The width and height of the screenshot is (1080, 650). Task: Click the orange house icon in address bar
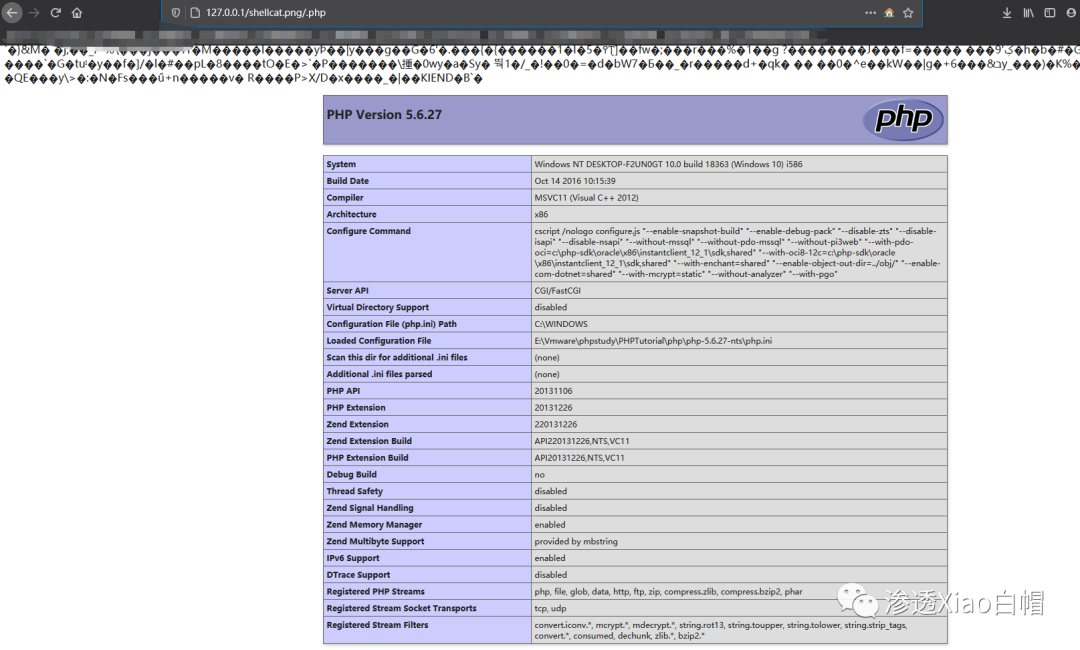(889, 12)
